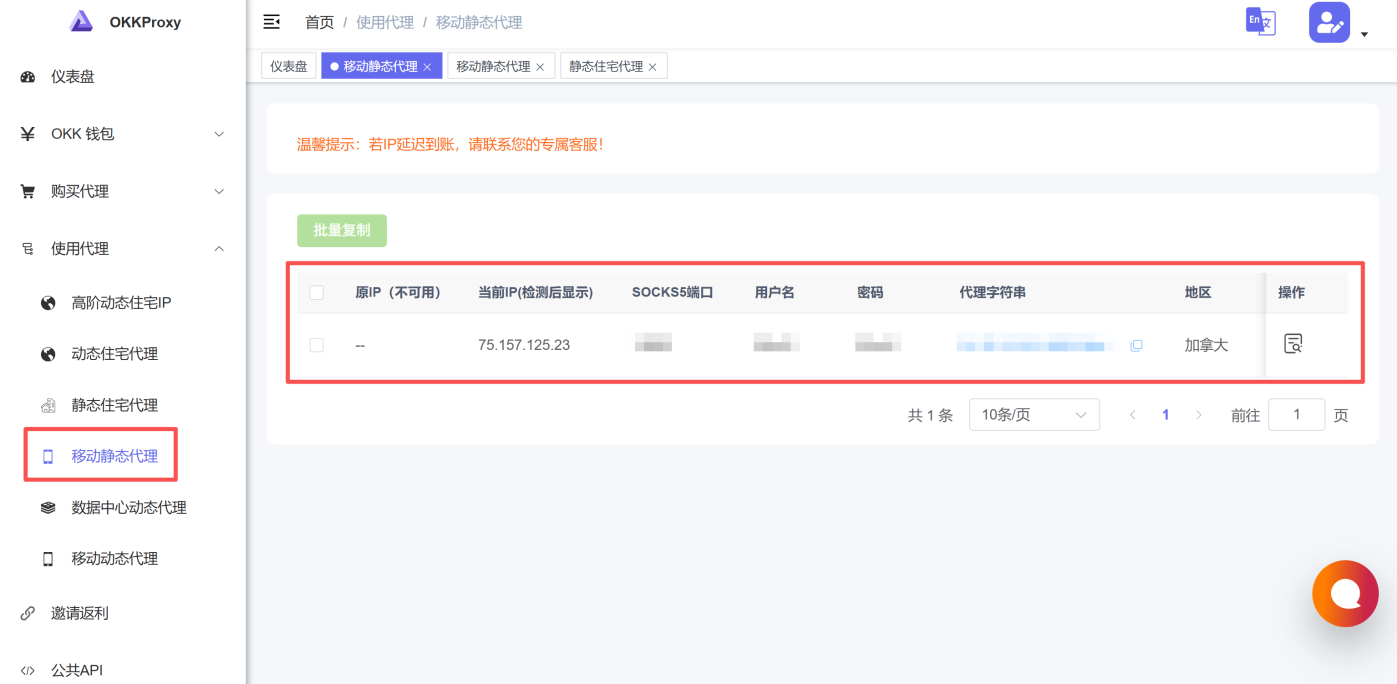Open user avatar menu
Viewport: 1397px width, 684px height.
click(1329, 22)
